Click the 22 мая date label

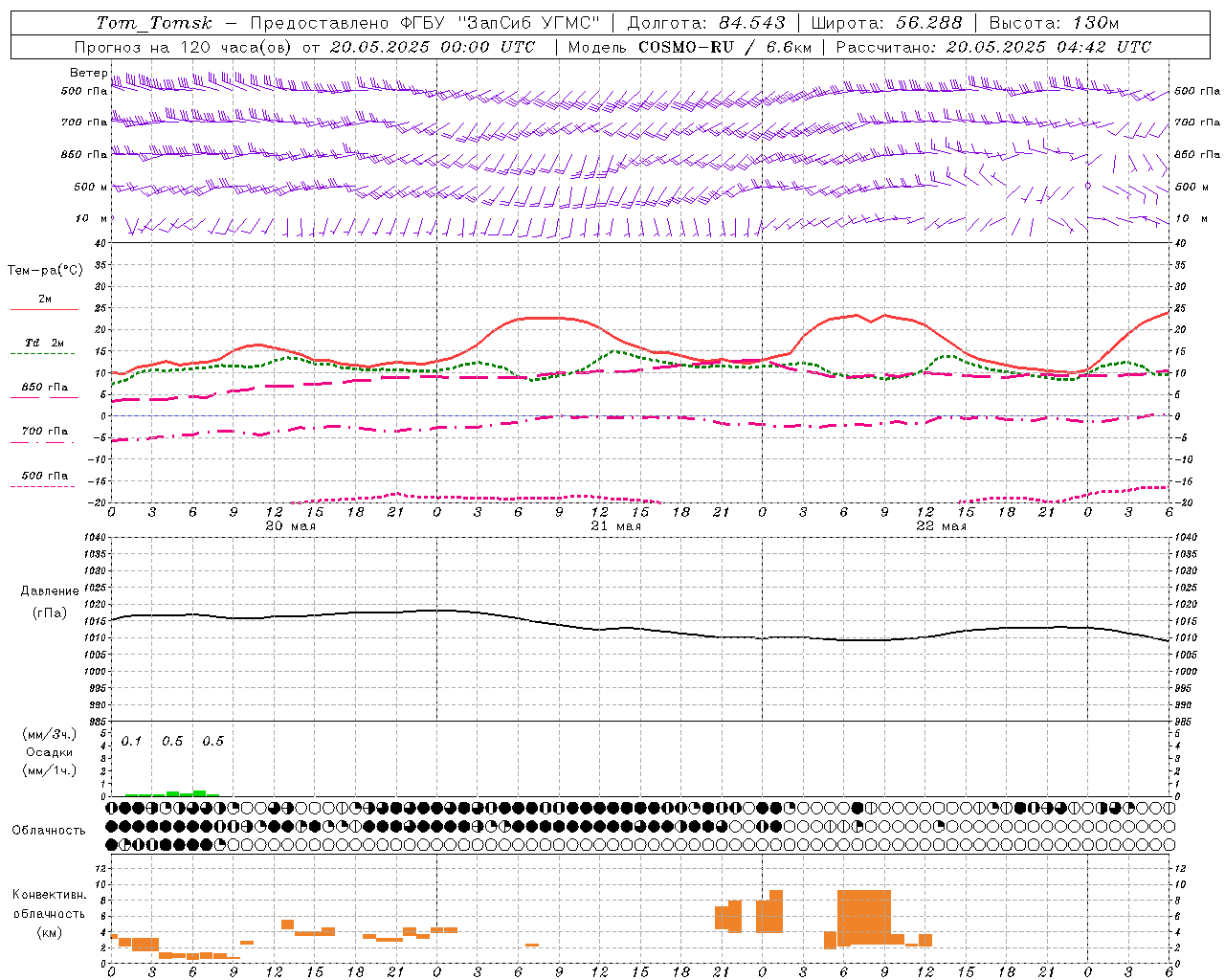(x=941, y=526)
